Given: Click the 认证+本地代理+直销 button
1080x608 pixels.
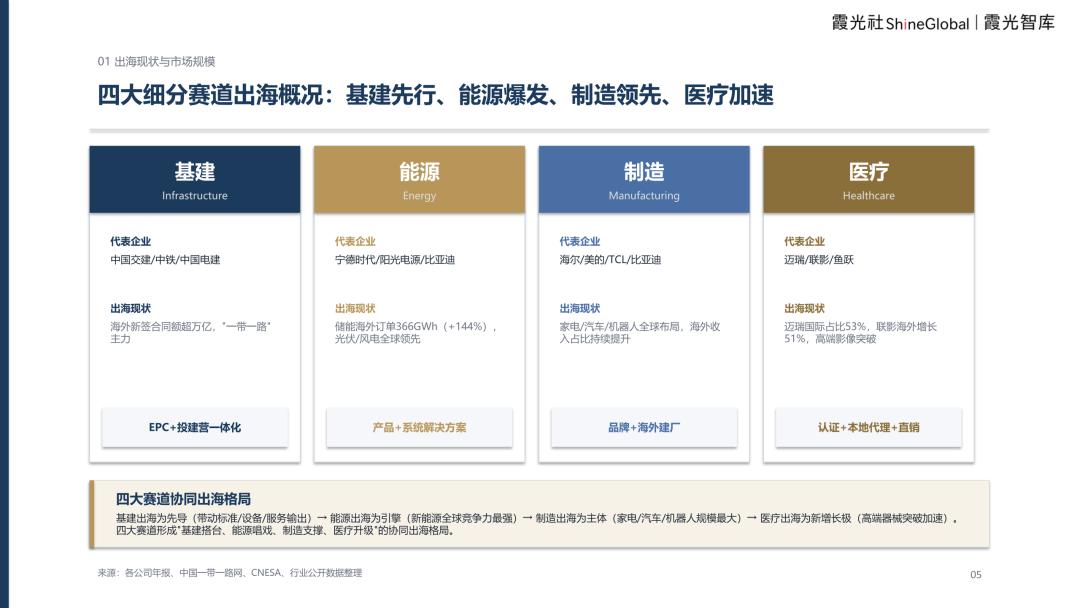Looking at the screenshot, I should tap(869, 428).
